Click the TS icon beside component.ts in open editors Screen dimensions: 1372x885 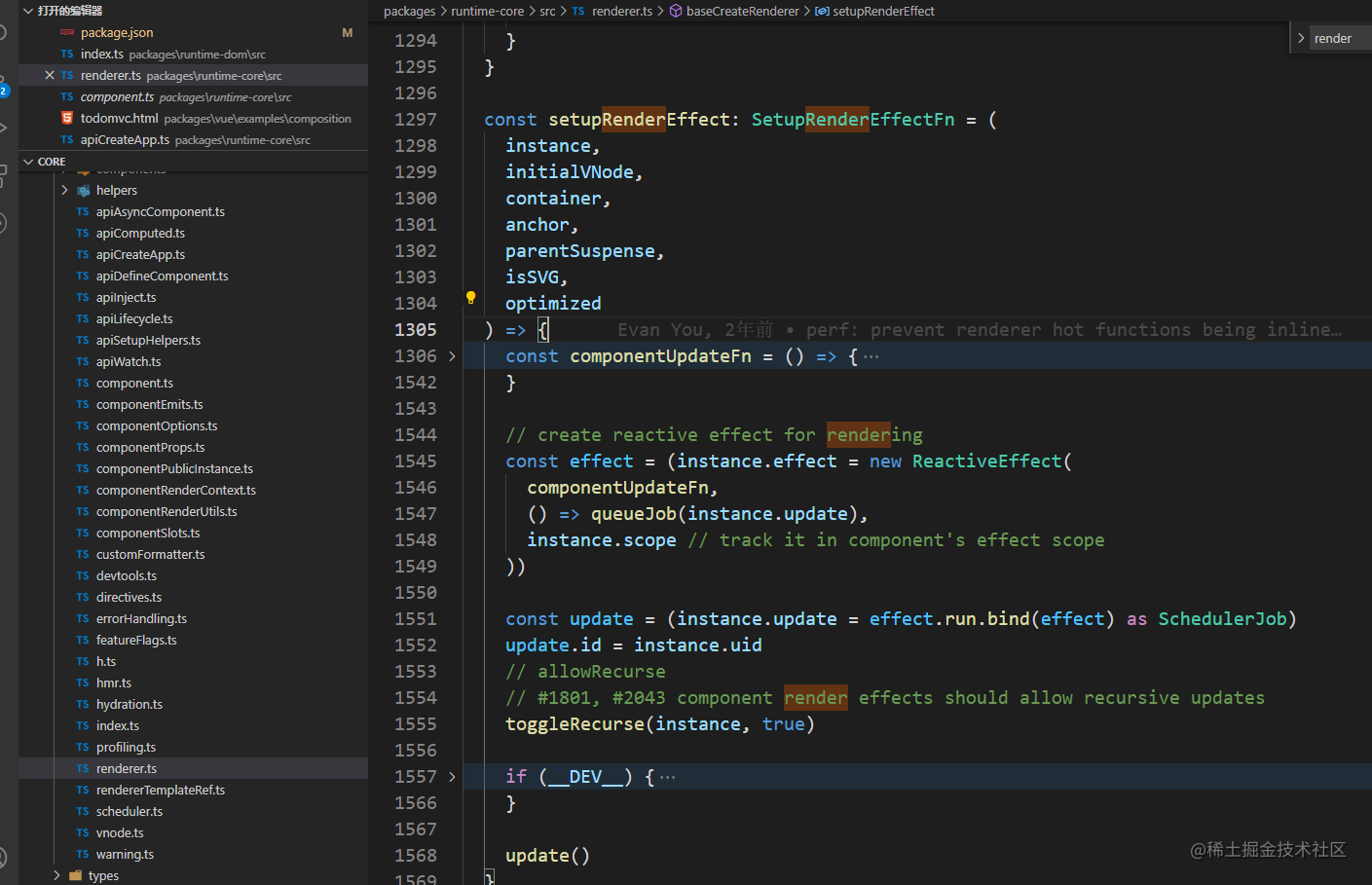(x=67, y=97)
